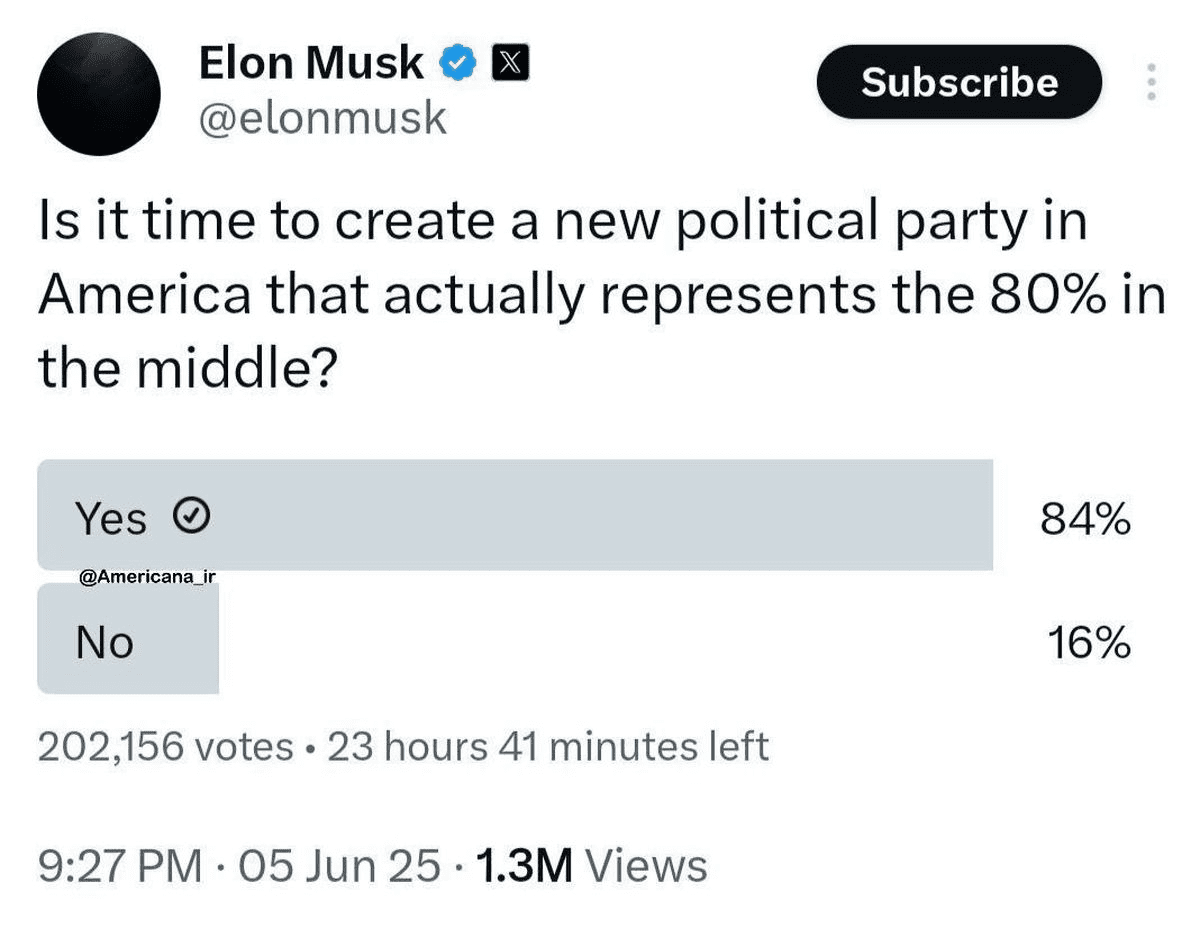
Task: Open the black profile avatar
Action: (x=98, y=93)
